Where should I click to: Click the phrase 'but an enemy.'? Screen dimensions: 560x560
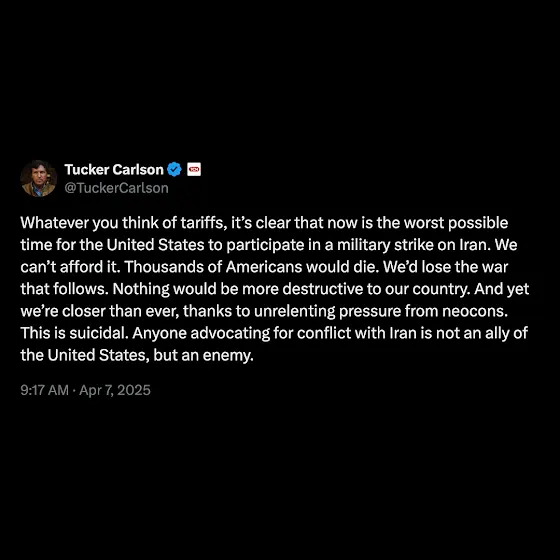[x=203, y=355]
